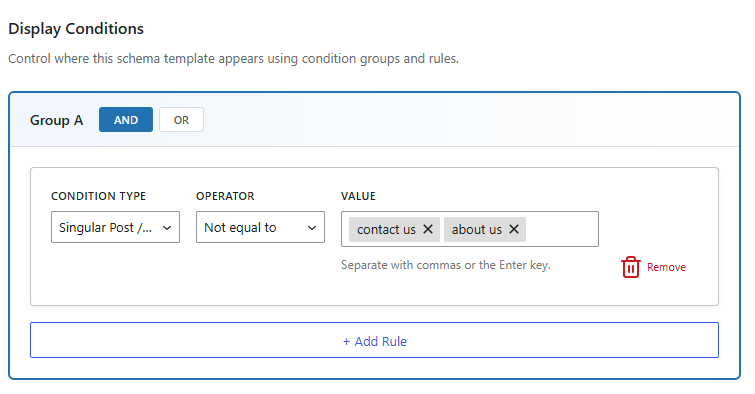The image size is (755, 394).
Task: Click the 'contact us' tag label
Action: coord(386,230)
